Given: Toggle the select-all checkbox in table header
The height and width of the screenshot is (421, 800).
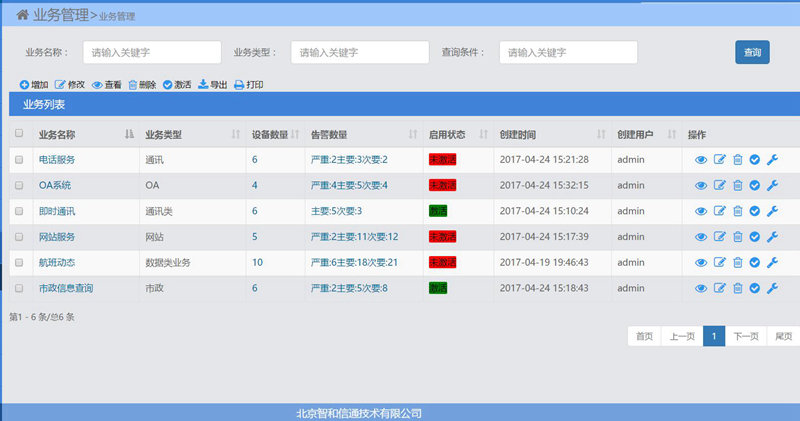Looking at the screenshot, I should pos(19,133).
